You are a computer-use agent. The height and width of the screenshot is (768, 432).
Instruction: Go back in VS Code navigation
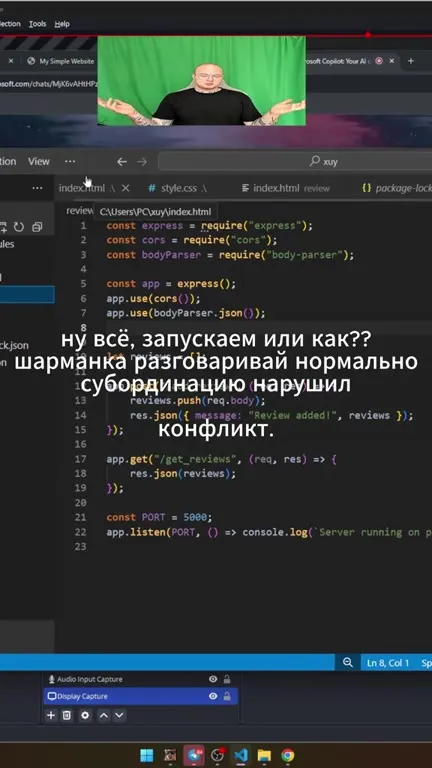(122, 162)
